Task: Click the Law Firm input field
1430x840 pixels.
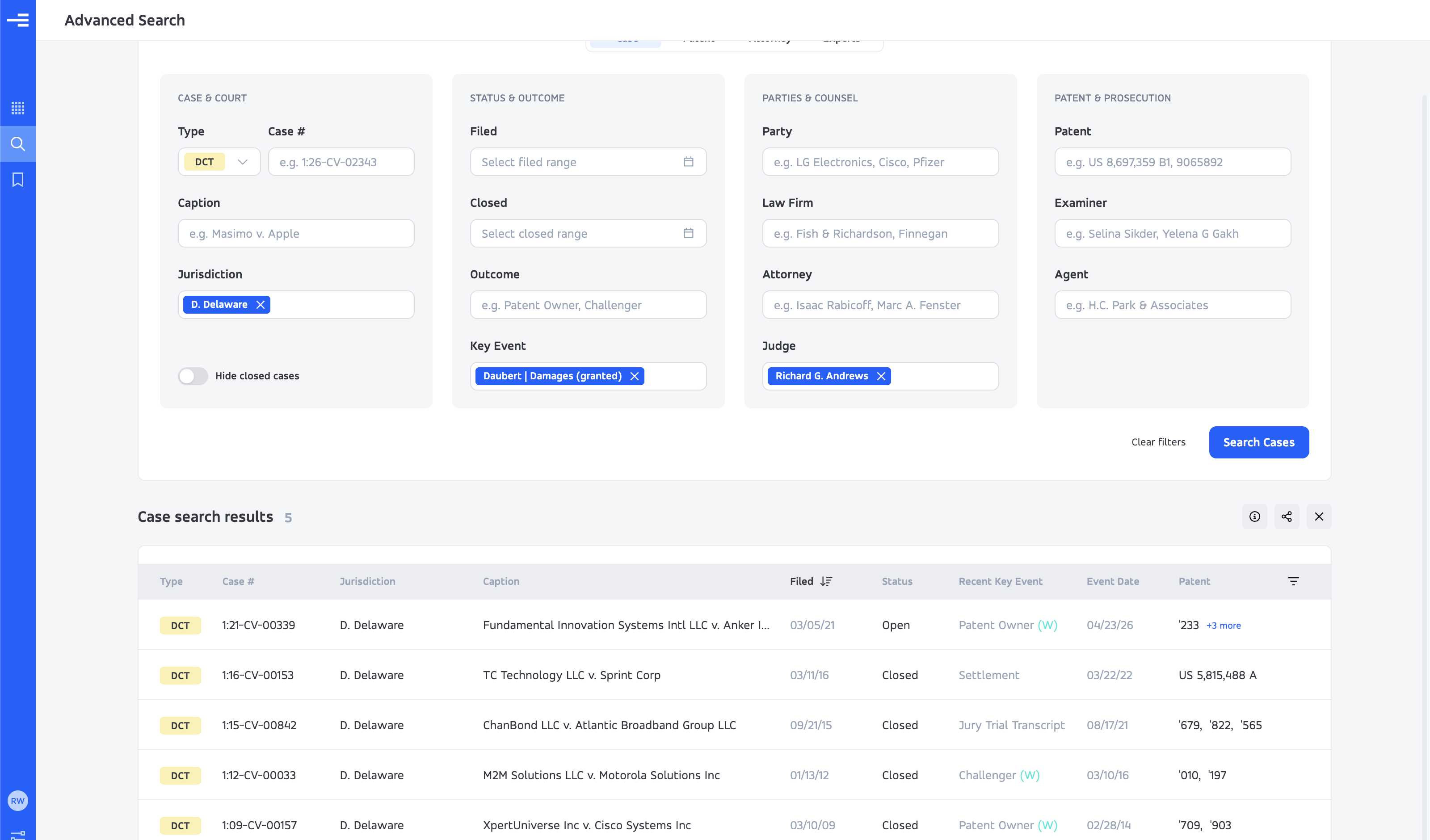Action: click(881, 233)
